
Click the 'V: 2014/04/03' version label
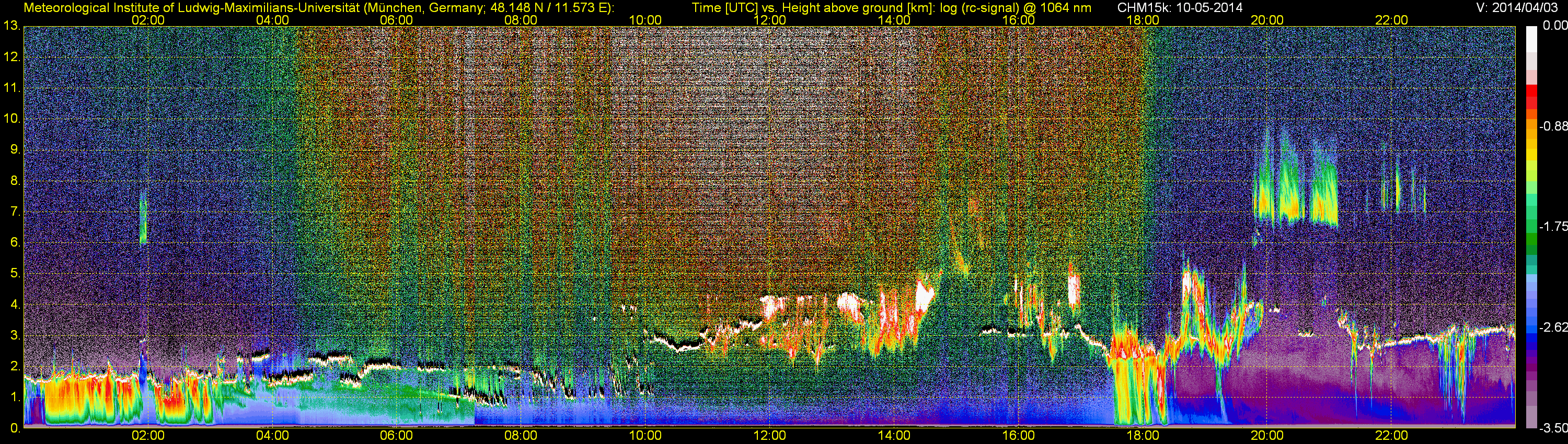tap(1517, 8)
